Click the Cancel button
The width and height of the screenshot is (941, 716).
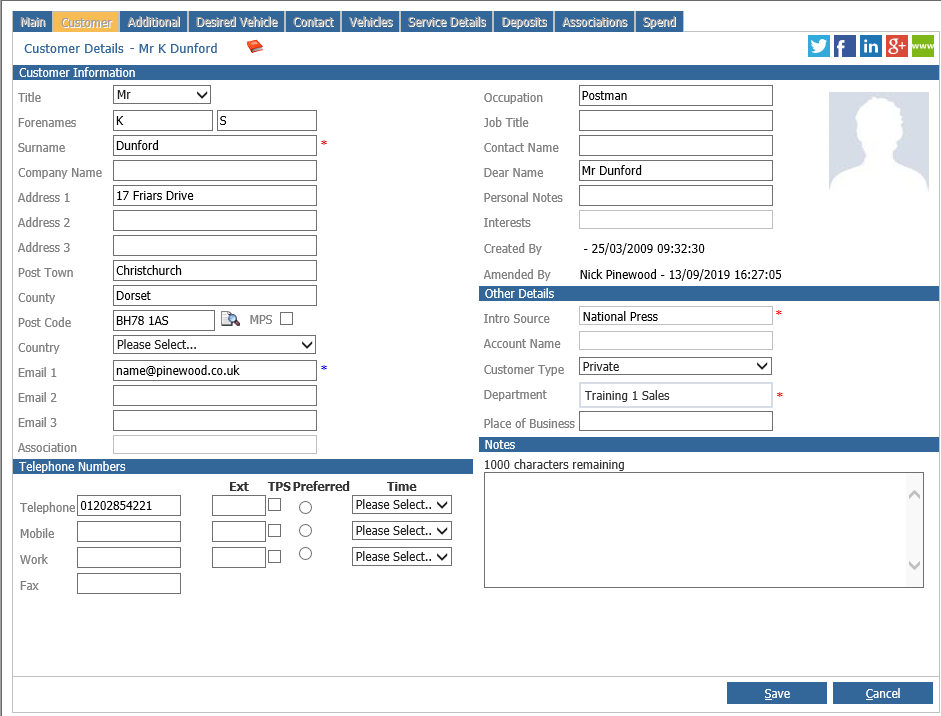pos(883,693)
